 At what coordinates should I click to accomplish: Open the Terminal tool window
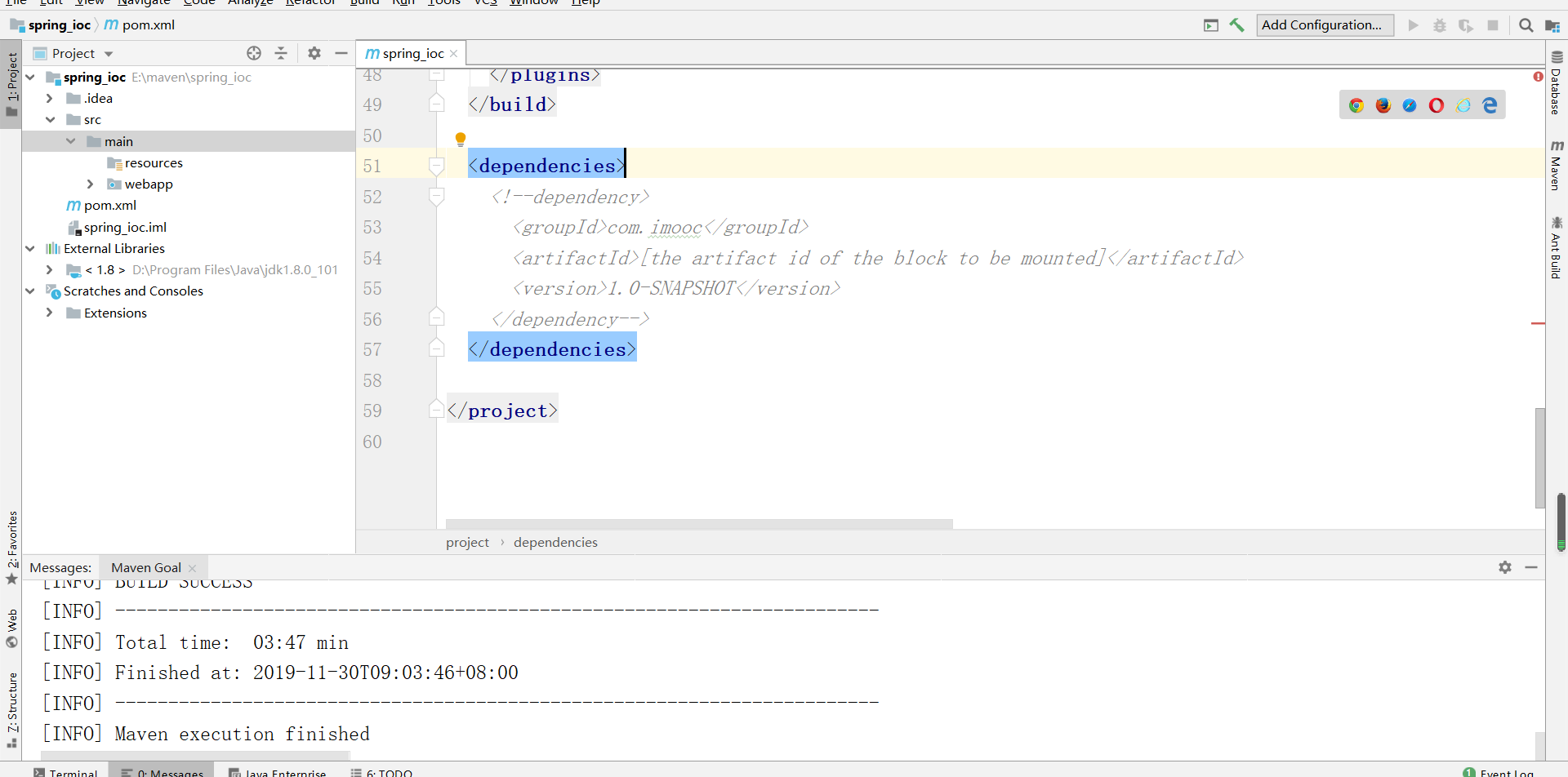click(65, 772)
